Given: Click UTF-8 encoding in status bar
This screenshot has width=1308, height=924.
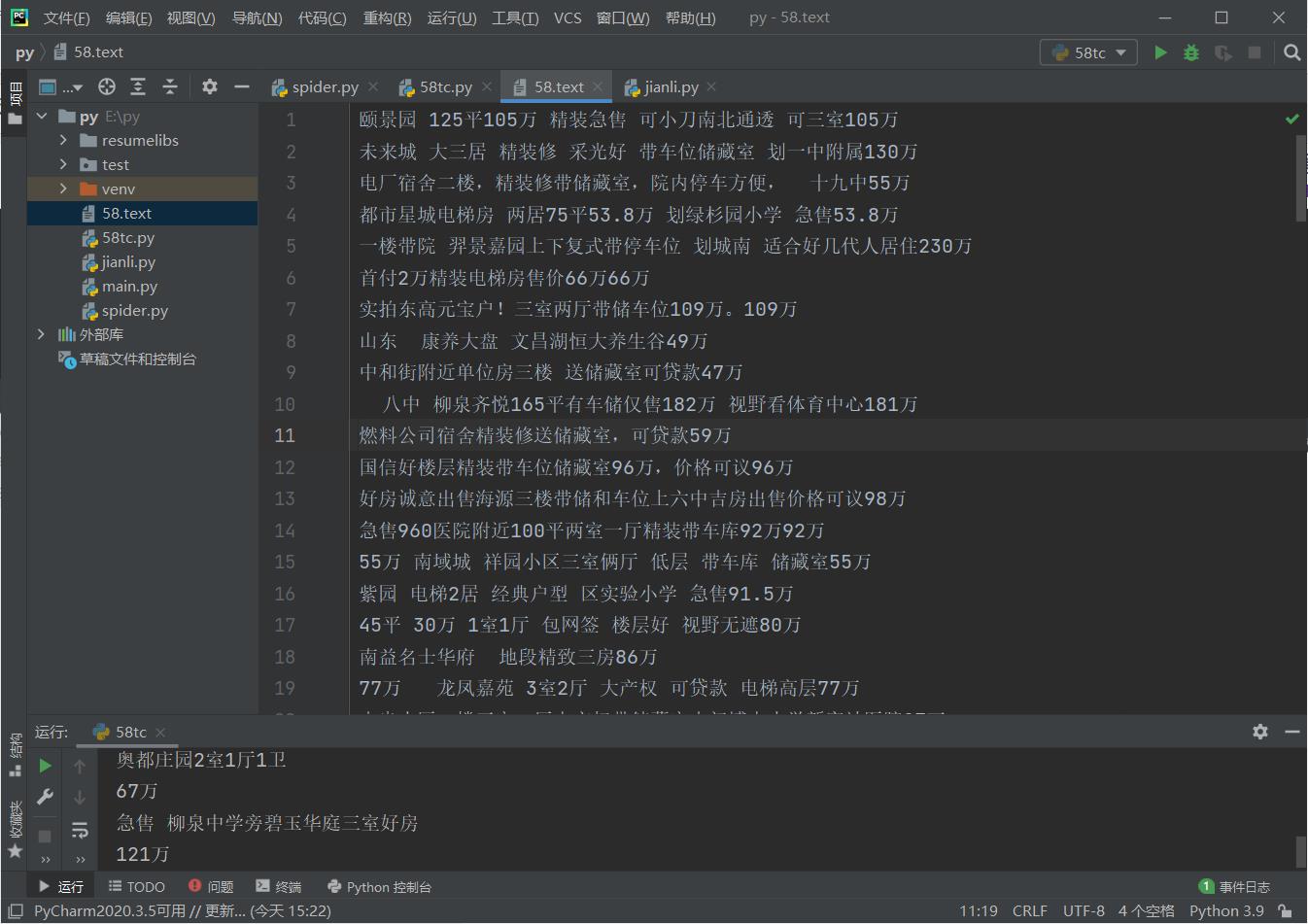Looking at the screenshot, I should [1084, 911].
